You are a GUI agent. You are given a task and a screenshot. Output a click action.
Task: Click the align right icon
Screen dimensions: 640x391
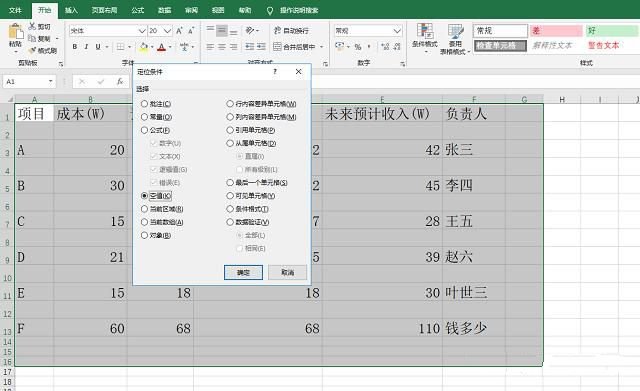pos(233,47)
